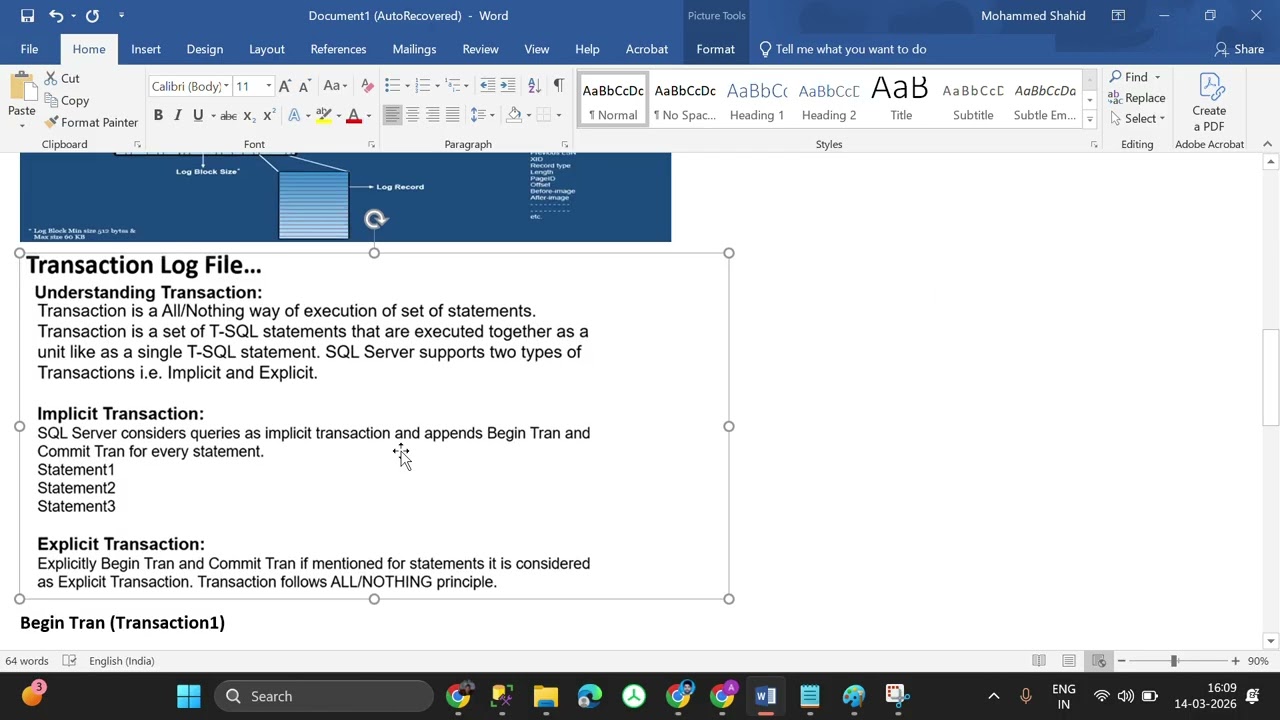Click the Windows taskbar Search box
Image resolution: width=1280 pixels, height=720 pixels.
(x=324, y=696)
